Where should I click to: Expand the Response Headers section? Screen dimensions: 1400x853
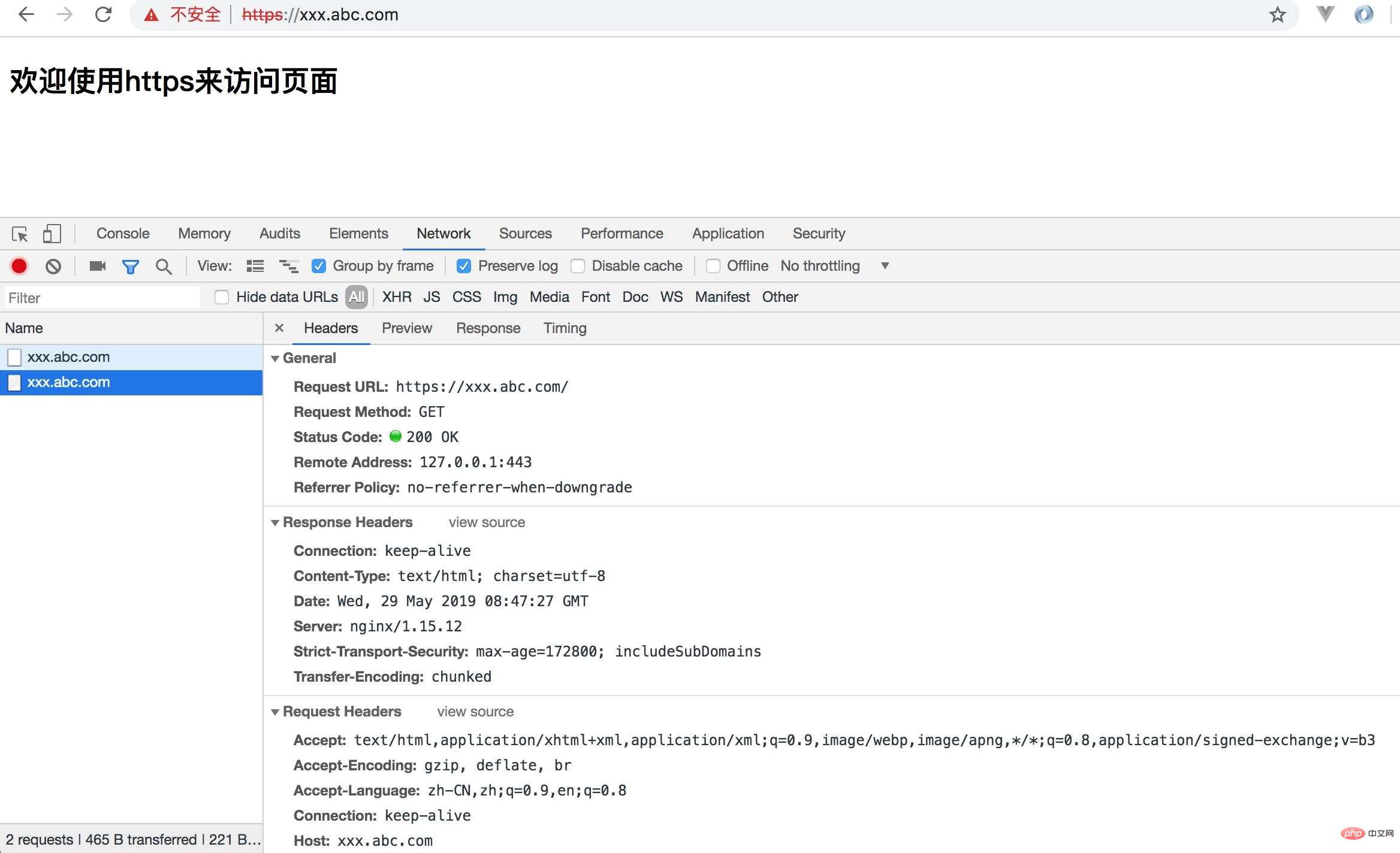276,522
